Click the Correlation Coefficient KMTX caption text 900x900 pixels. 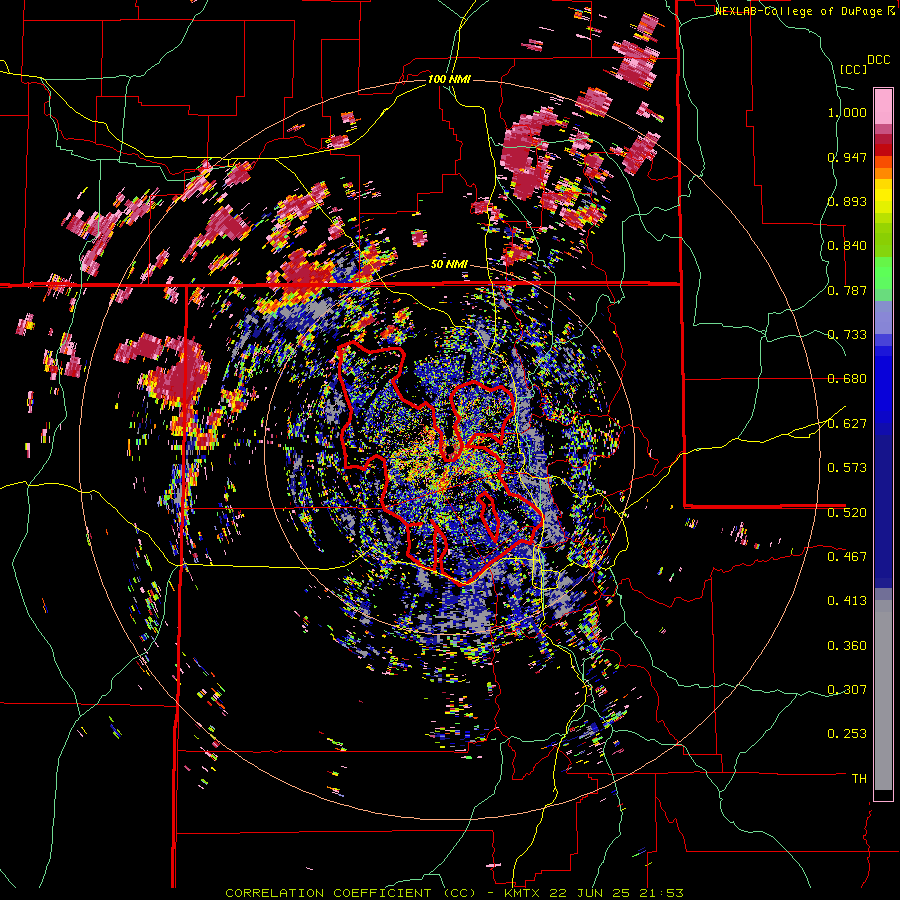[454, 893]
